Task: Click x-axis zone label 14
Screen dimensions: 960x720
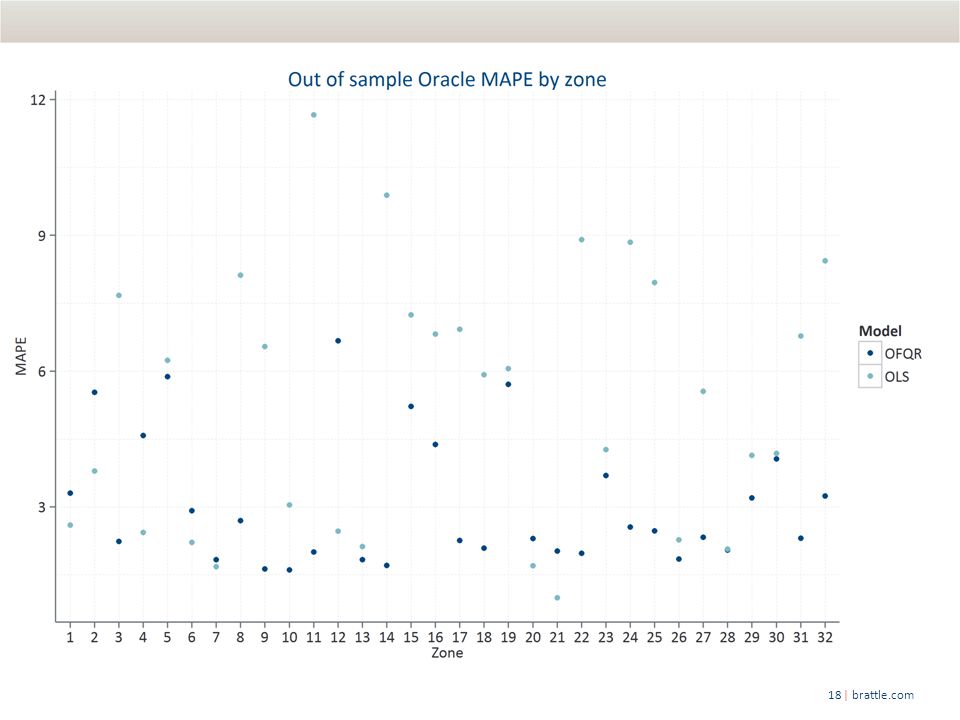Action: [386, 637]
